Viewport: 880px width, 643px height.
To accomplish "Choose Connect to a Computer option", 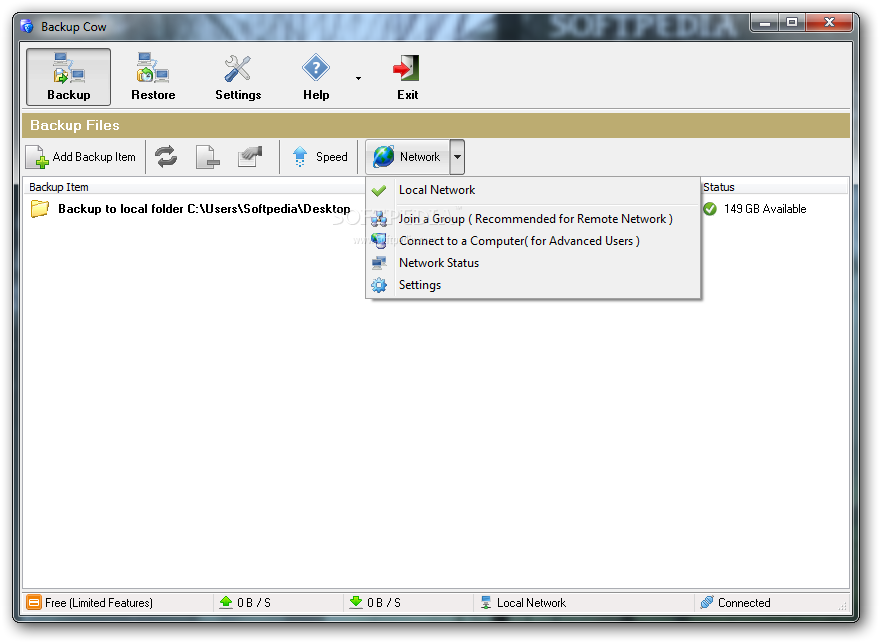I will pyautogui.click(x=533, y=241).
